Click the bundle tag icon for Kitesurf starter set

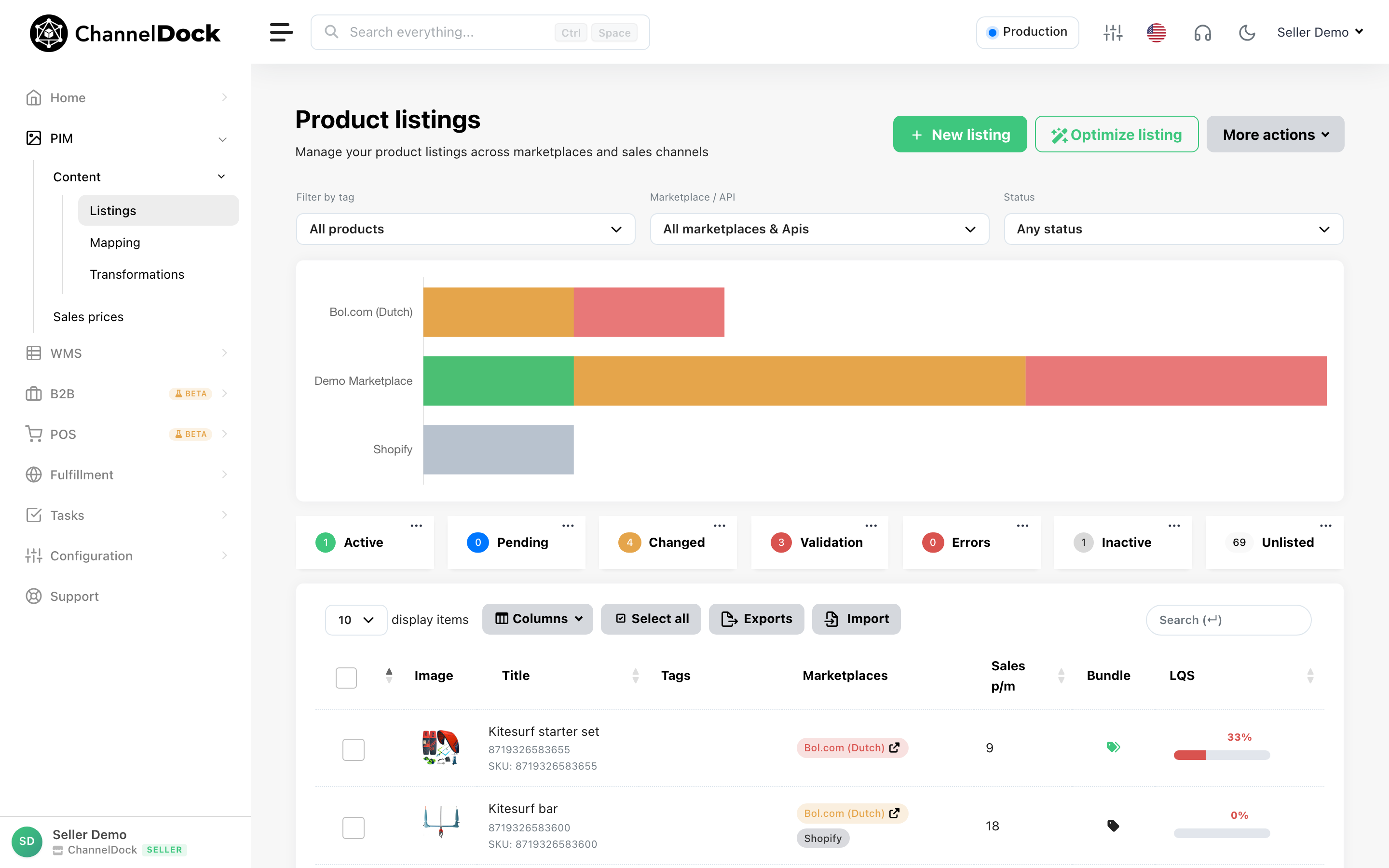(1113, 747)
